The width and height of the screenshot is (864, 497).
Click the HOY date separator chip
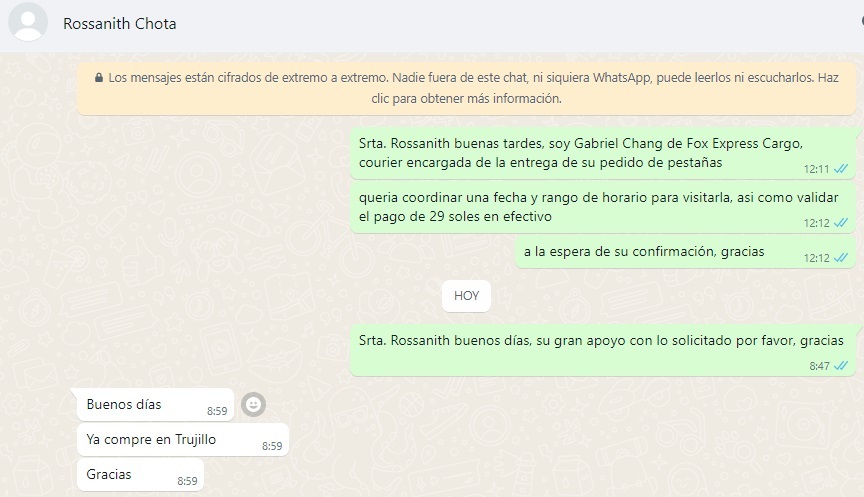pos(466,296)
